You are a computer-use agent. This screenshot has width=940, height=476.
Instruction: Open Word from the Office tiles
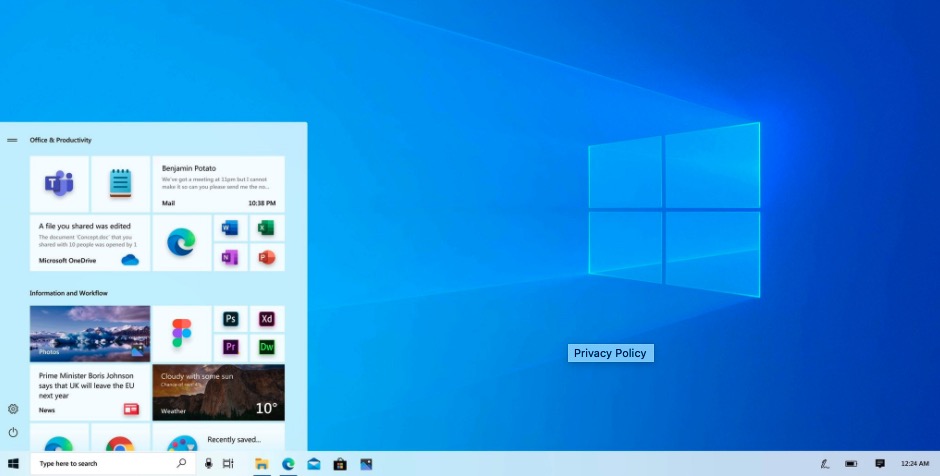230,228
